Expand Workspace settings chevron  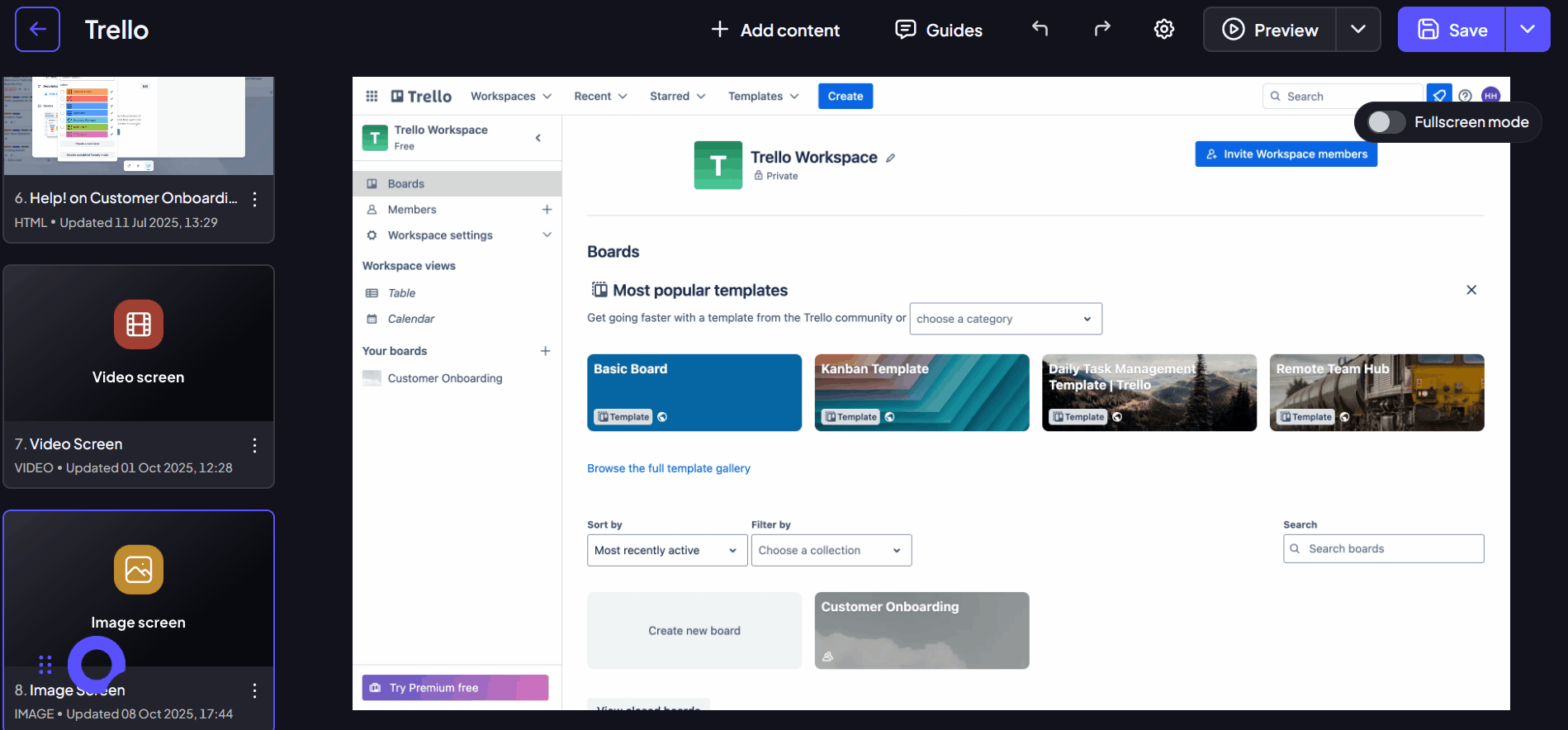(547, 235)
